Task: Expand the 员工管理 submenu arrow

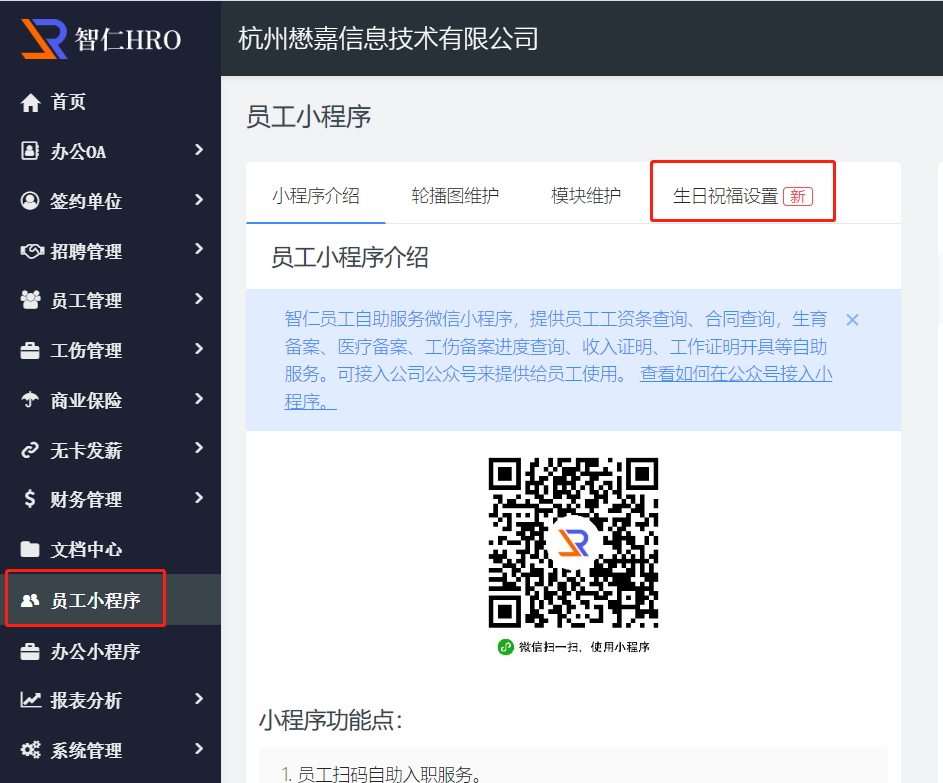Action: (199, 299)
